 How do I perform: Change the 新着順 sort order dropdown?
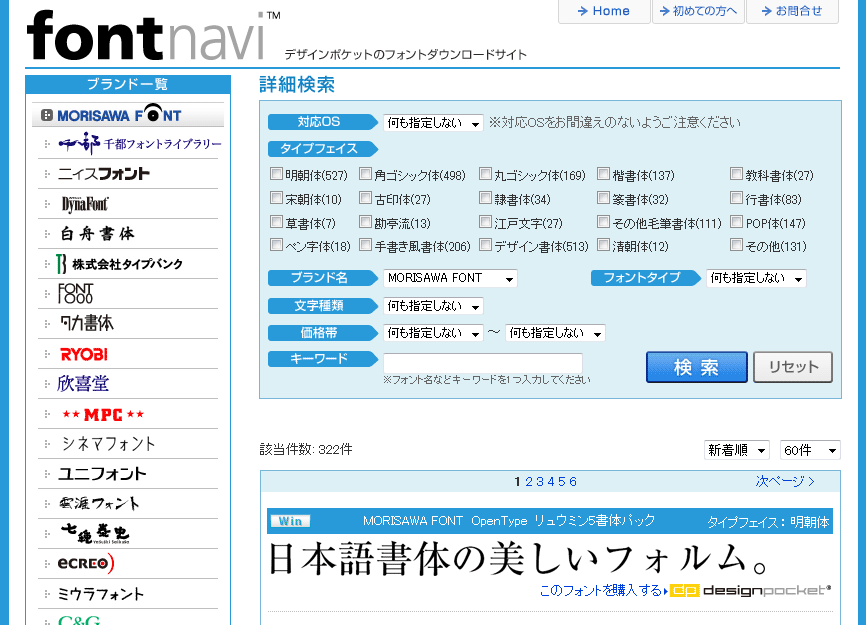click(x=737, y=451)
